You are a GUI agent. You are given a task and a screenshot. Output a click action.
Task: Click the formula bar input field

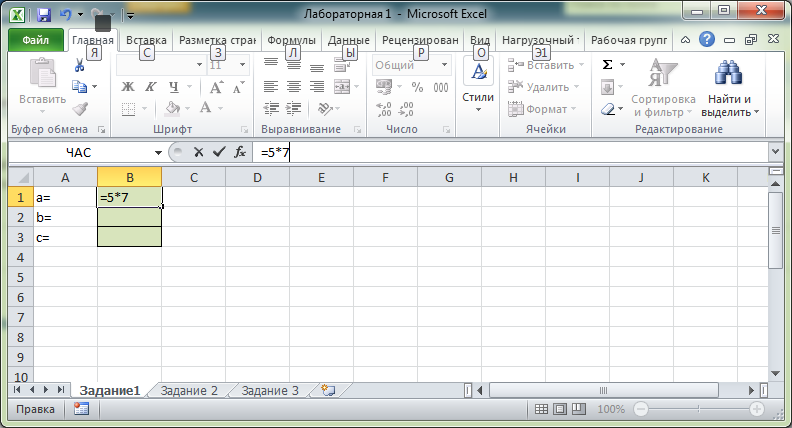pos(510,152)
